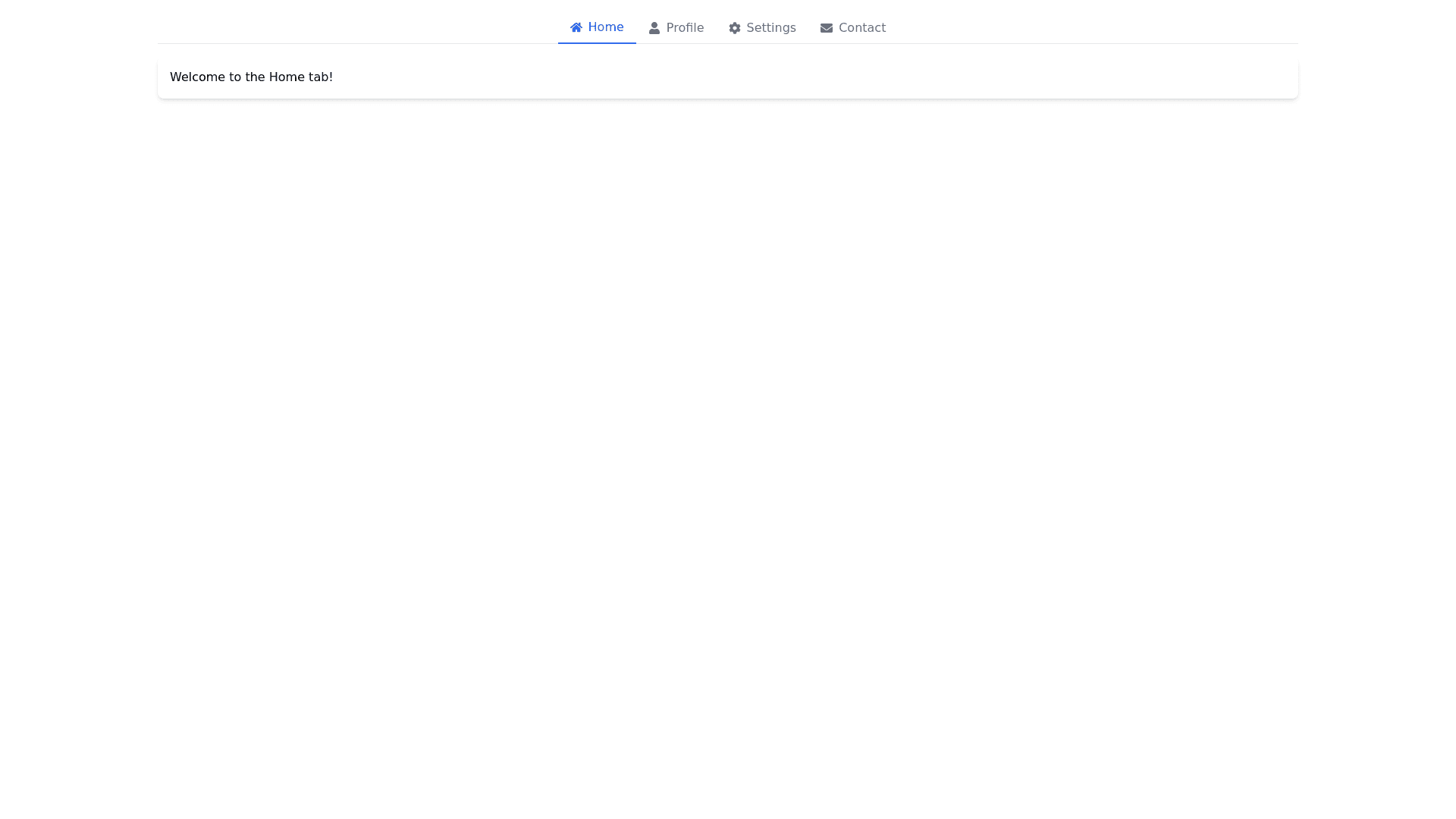Click the Welcome to the Home tab message
This screenshot has width=1456, height=819.
[251, 77]
